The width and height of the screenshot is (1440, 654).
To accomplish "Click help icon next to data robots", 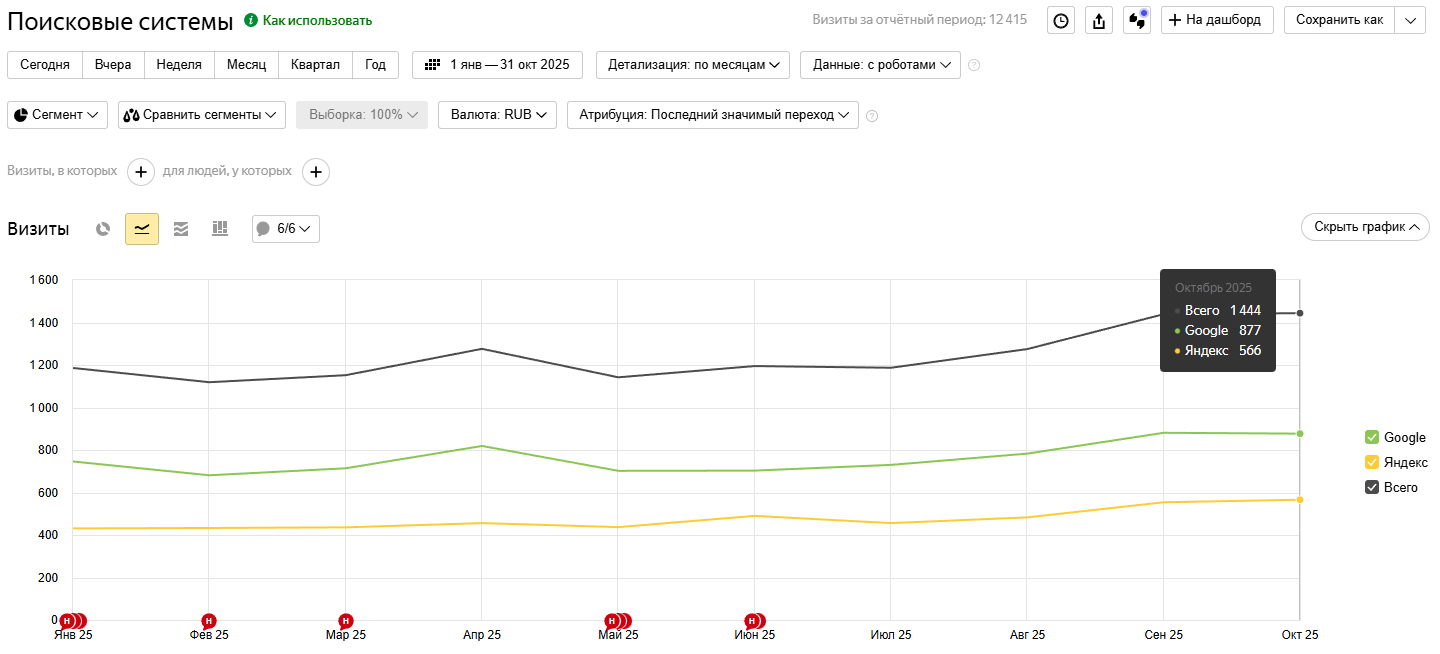I will point(974,65).
